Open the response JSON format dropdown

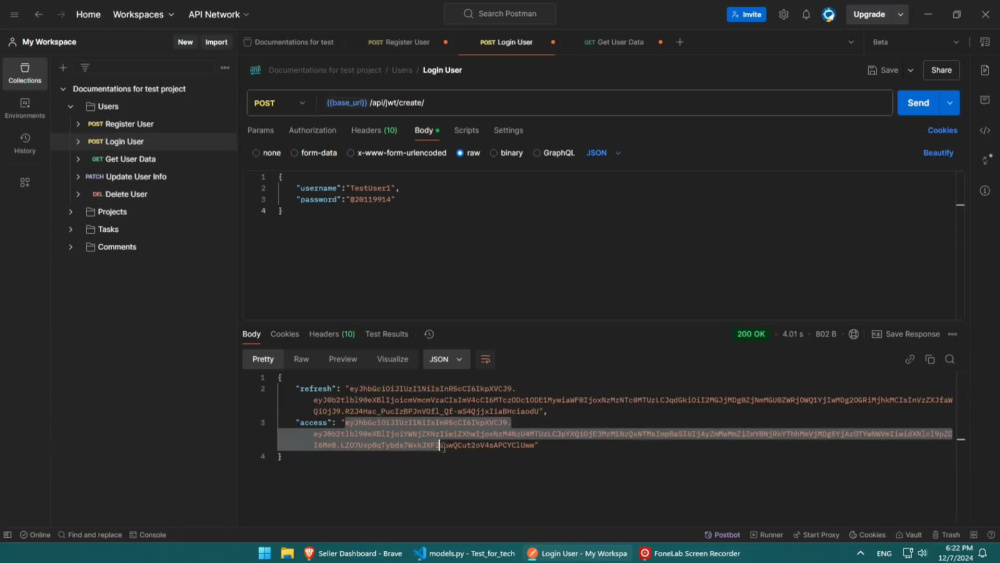point(446,360)
